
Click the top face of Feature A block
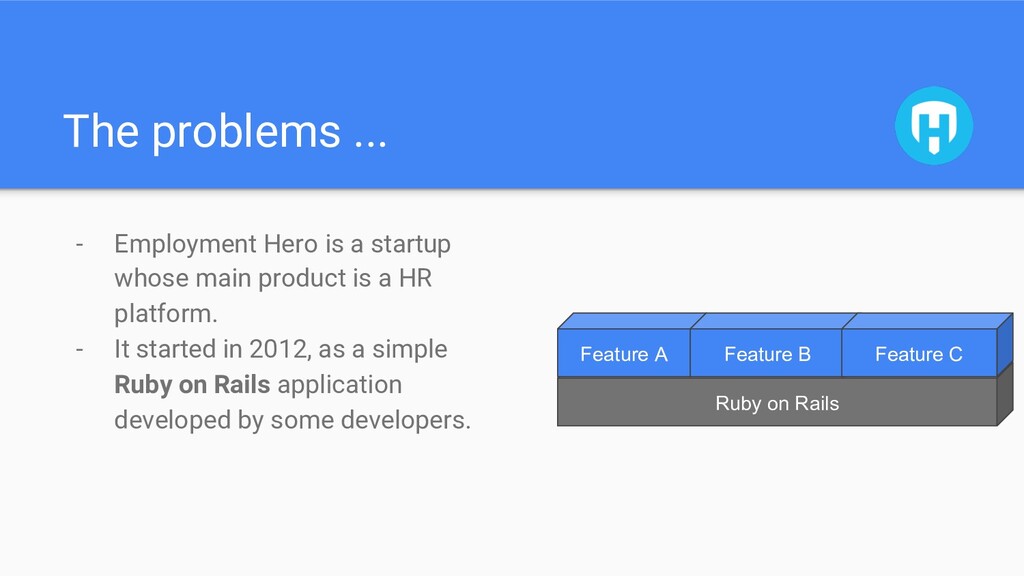[x=632, y=321]
